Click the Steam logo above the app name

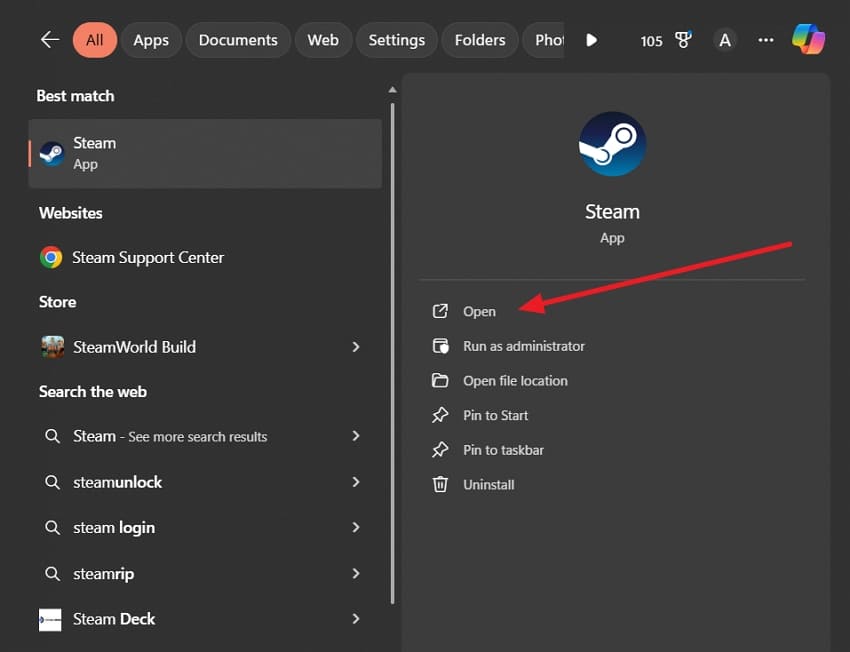pyautogui.click(x=612, y=143)
